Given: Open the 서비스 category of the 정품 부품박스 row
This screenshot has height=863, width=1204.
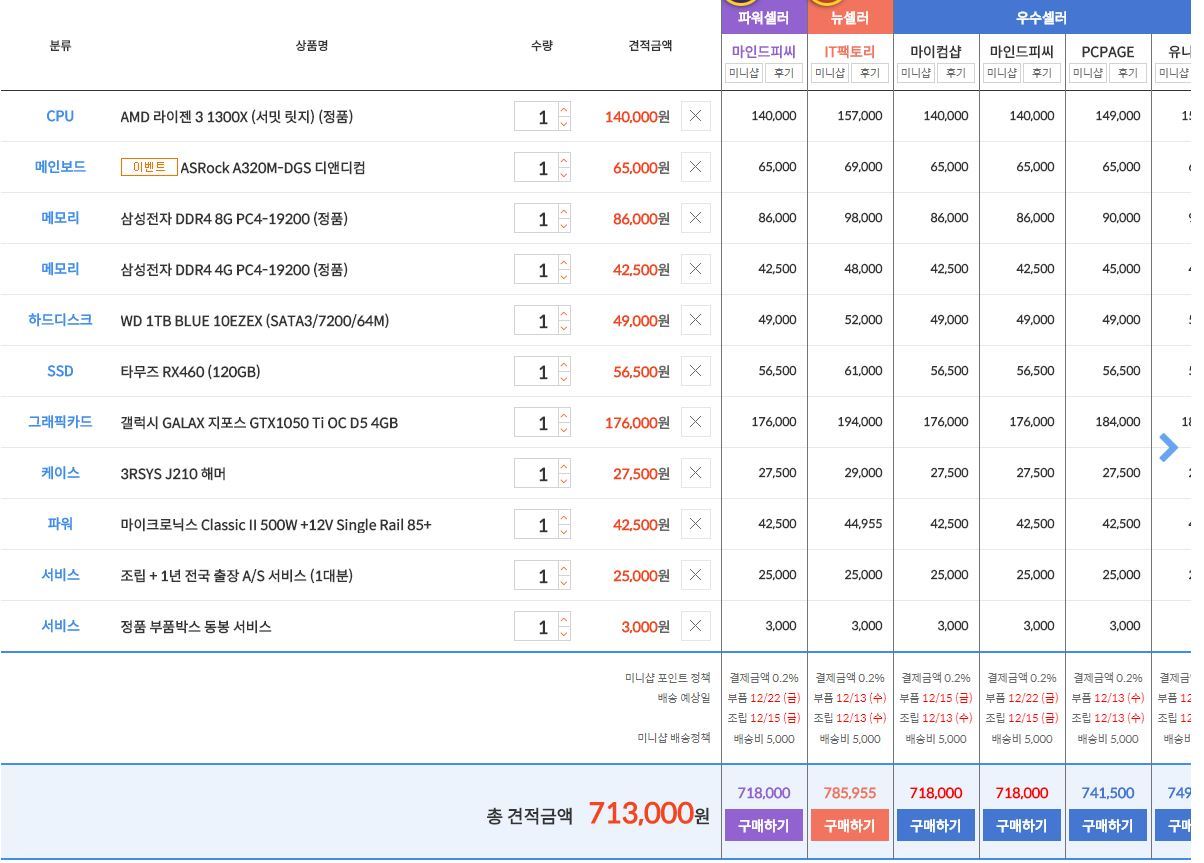Looking at the screenshot, I should click(60, 626).
